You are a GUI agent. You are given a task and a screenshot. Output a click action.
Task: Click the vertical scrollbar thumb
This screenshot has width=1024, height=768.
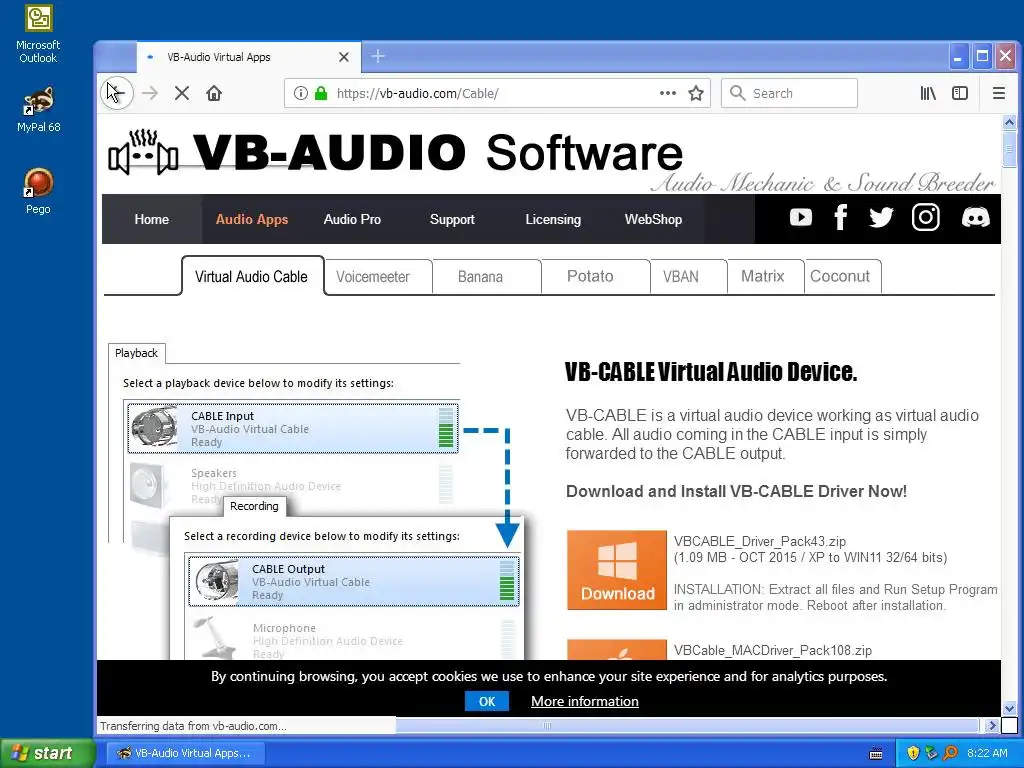1009,148
